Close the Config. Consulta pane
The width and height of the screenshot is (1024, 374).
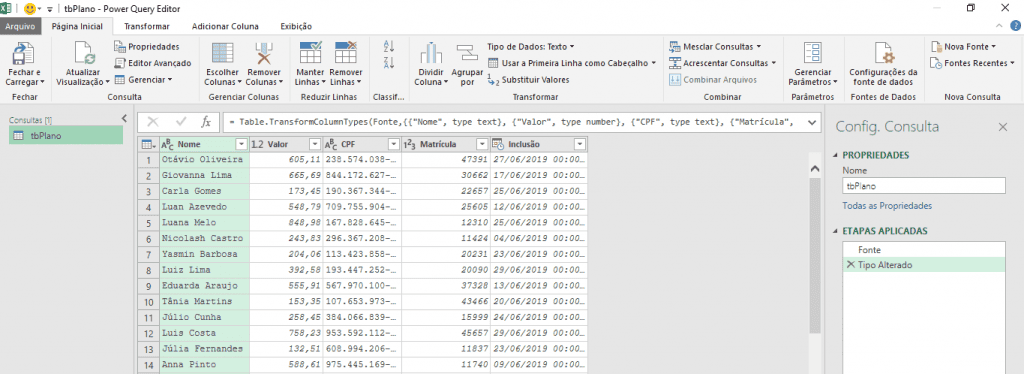pos(1002,127)
